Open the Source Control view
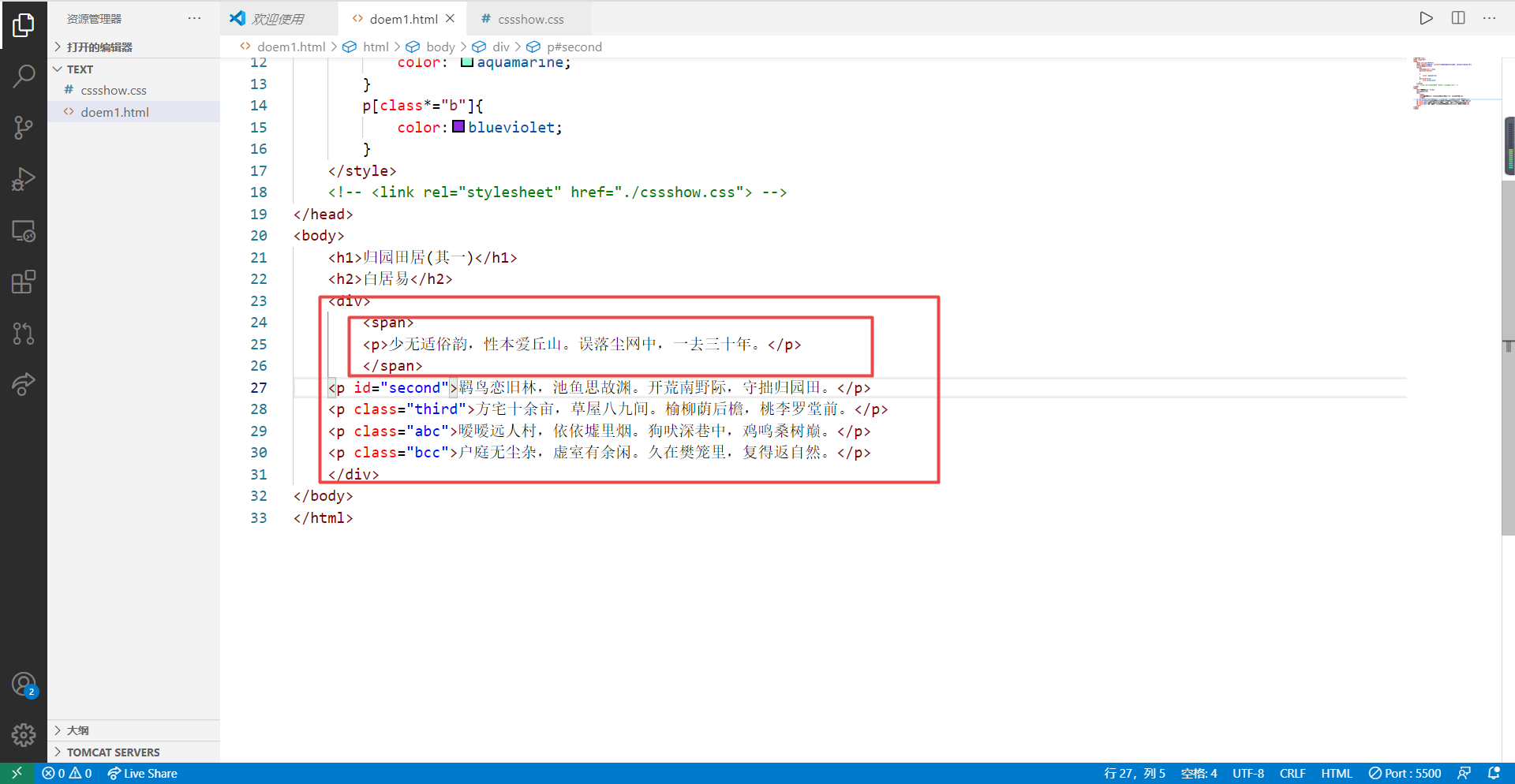Image resolution: width=1515 pixels, height=784 pixels. [24, 128]
